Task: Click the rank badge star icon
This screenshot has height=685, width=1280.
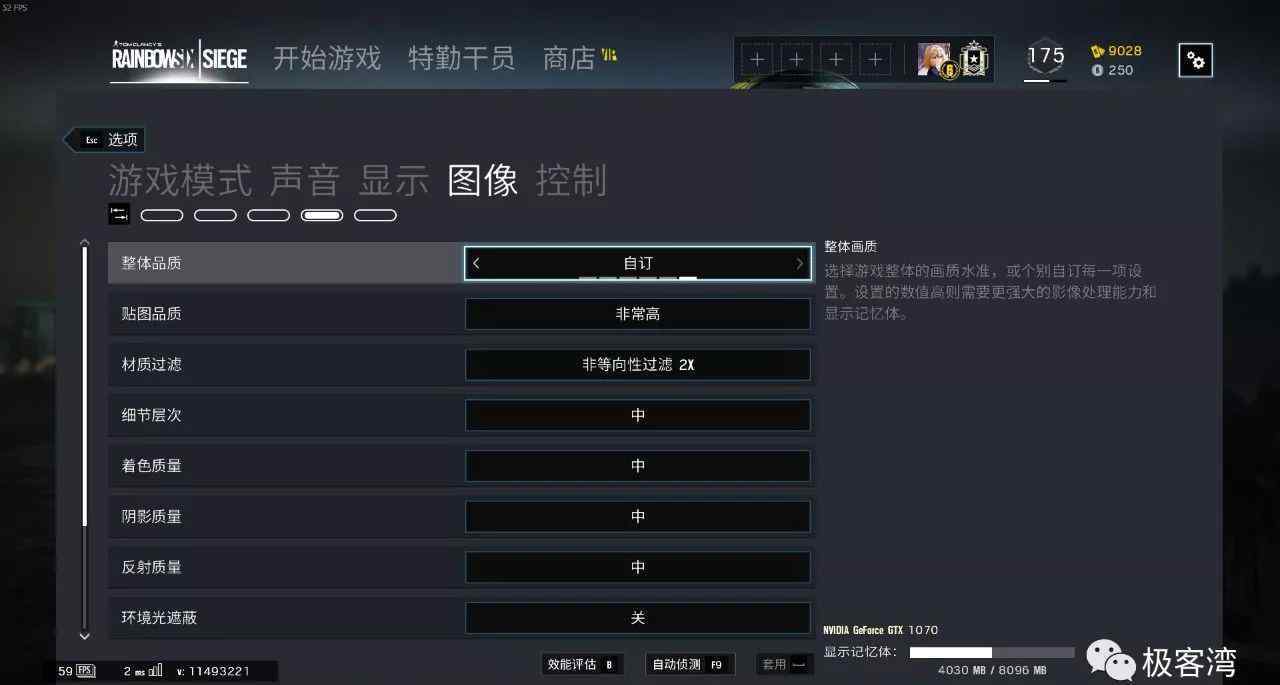Action: 973,60
